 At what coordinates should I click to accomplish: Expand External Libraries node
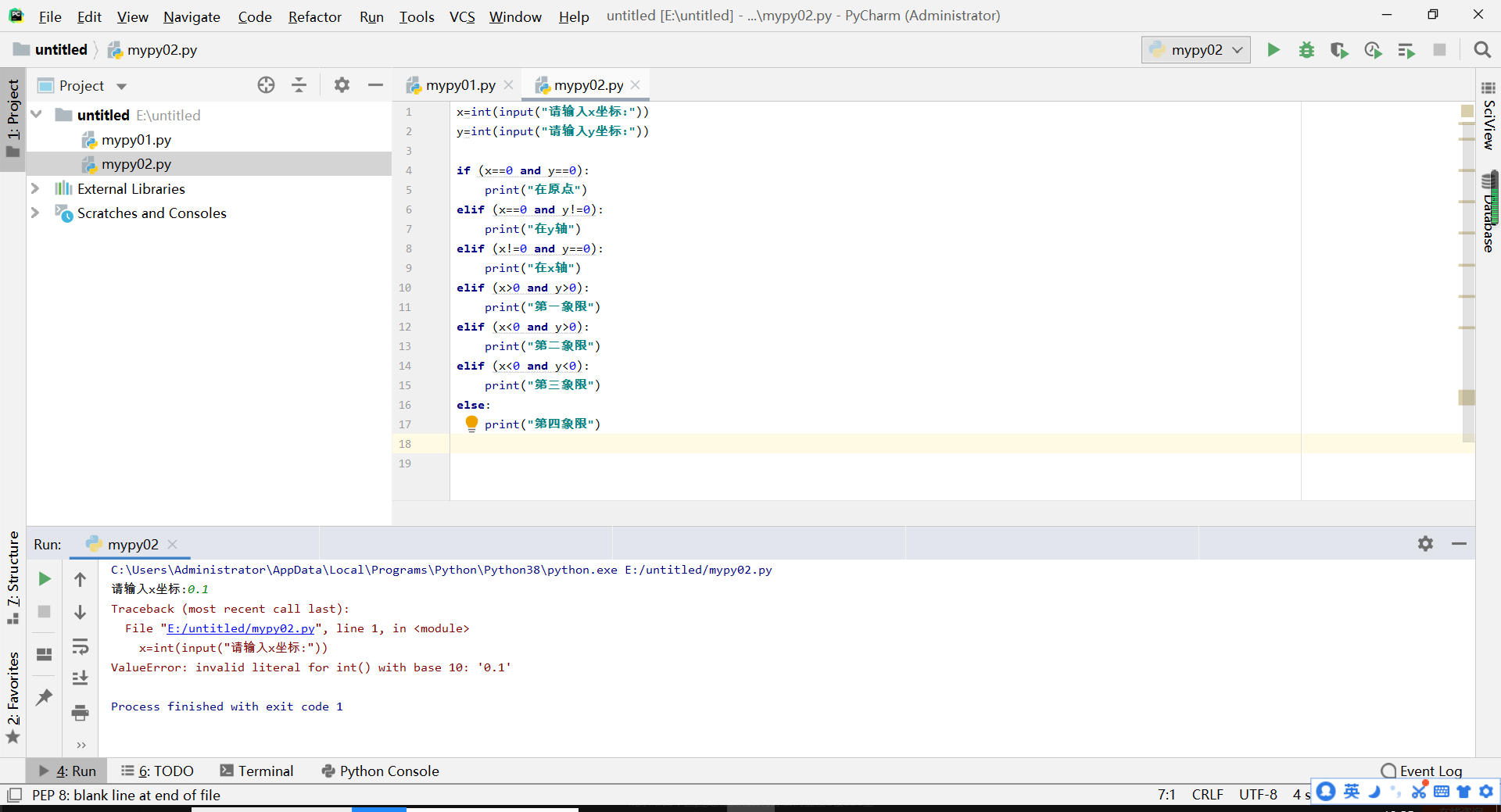tap(35, 188)
